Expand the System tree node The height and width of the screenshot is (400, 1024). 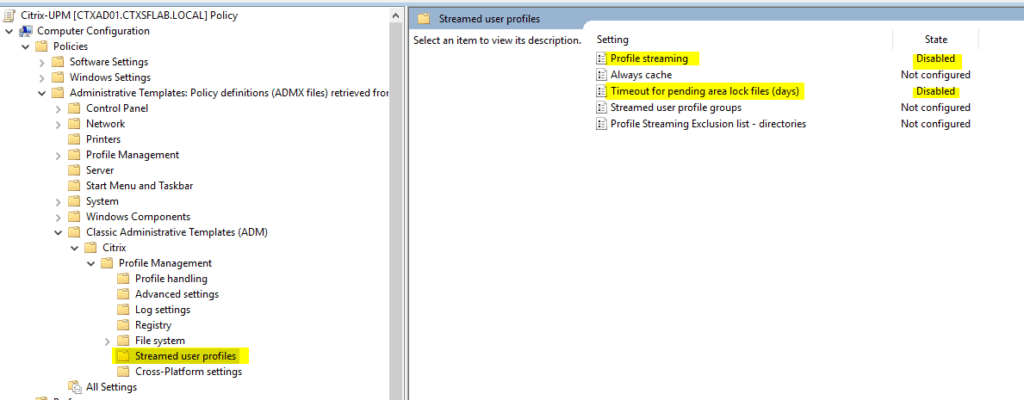click(58, 201)
